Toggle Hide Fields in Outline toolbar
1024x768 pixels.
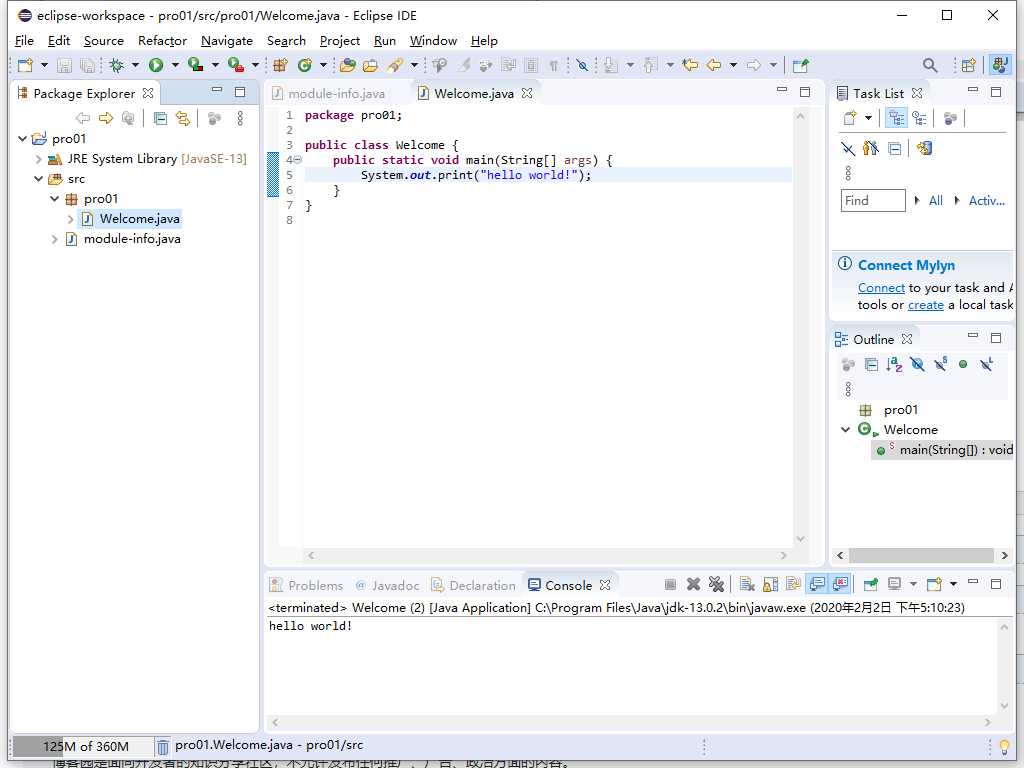917,364
